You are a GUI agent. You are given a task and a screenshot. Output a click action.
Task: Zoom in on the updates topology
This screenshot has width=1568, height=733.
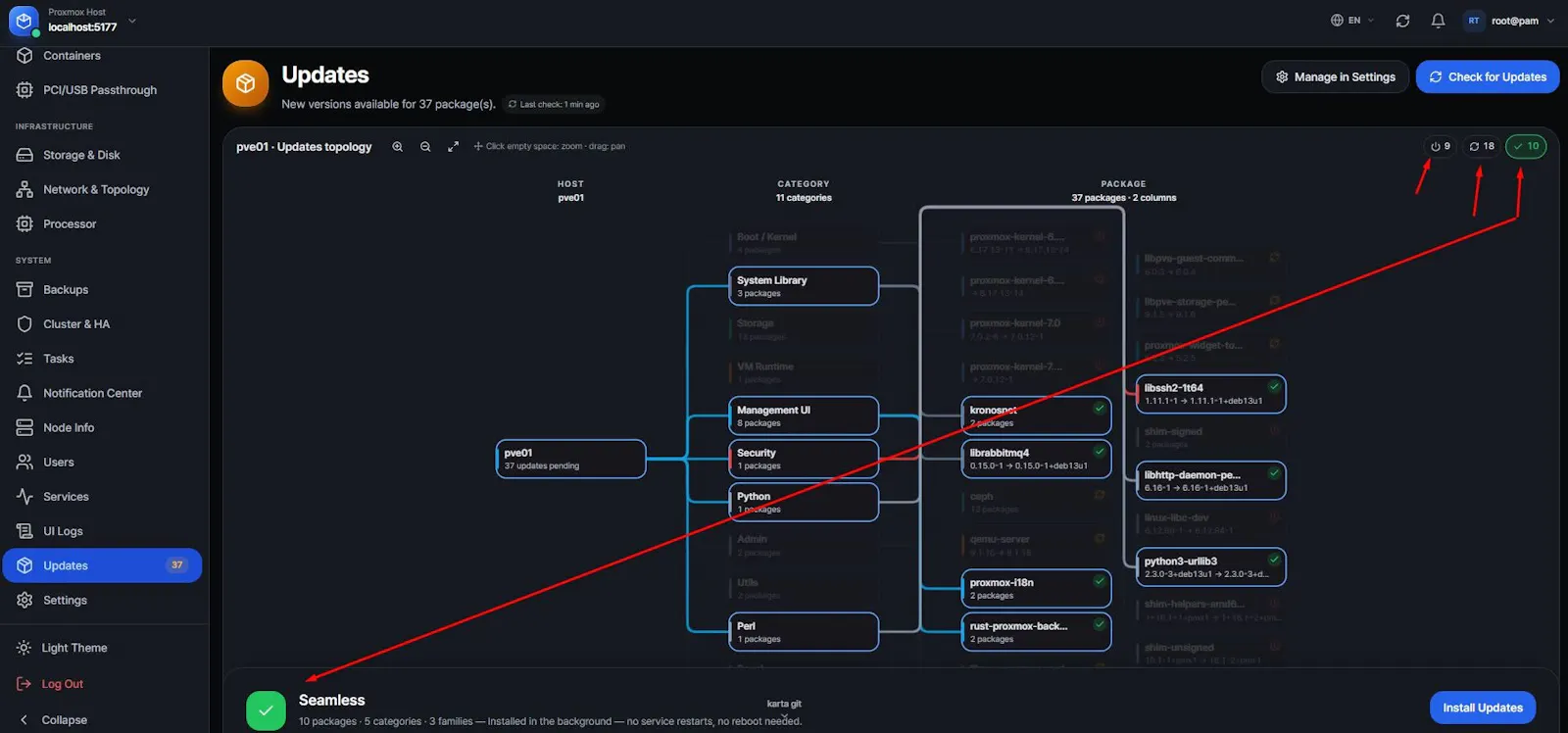point(398,147)
